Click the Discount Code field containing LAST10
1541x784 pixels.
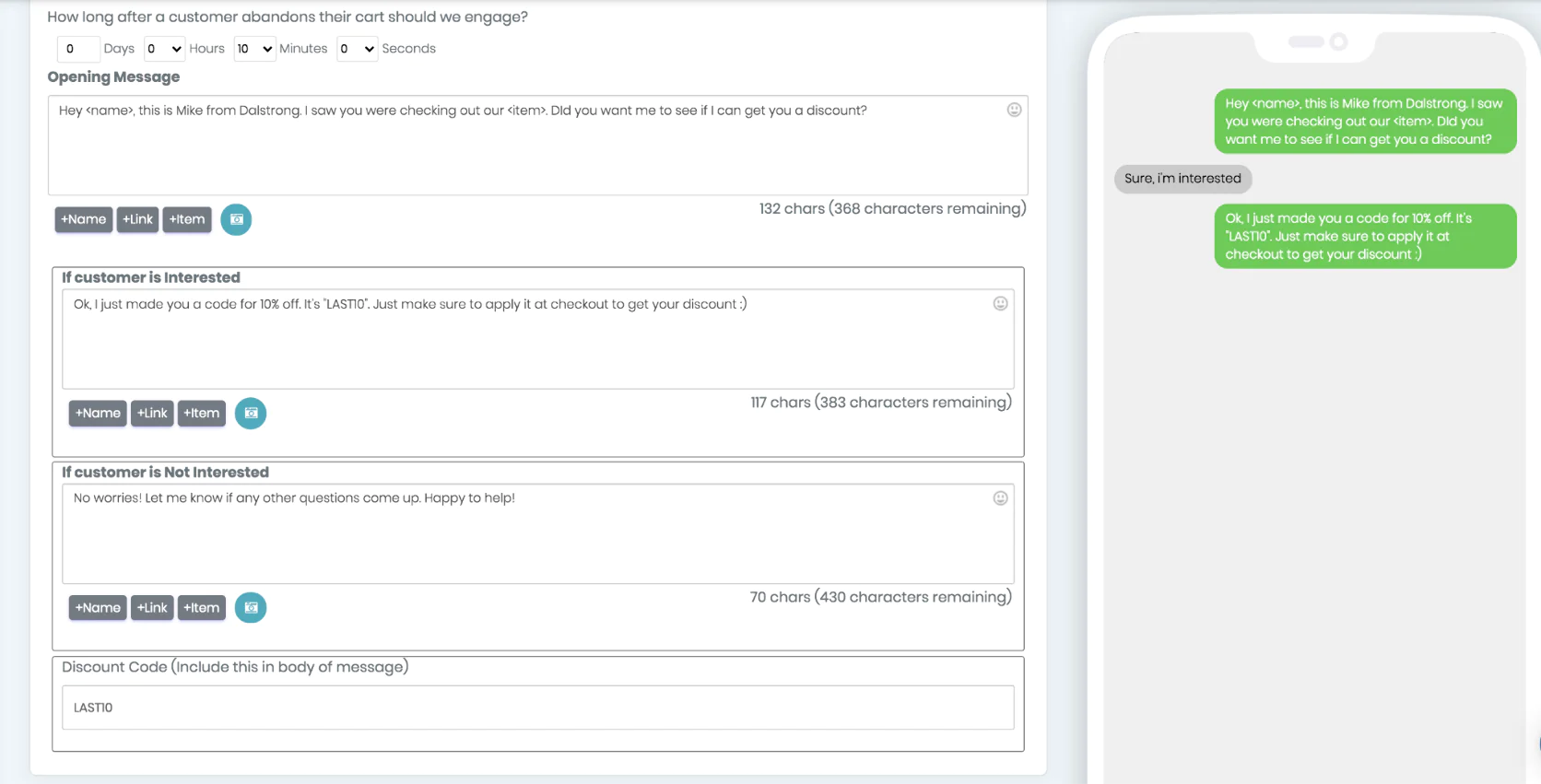coord(537,708)
